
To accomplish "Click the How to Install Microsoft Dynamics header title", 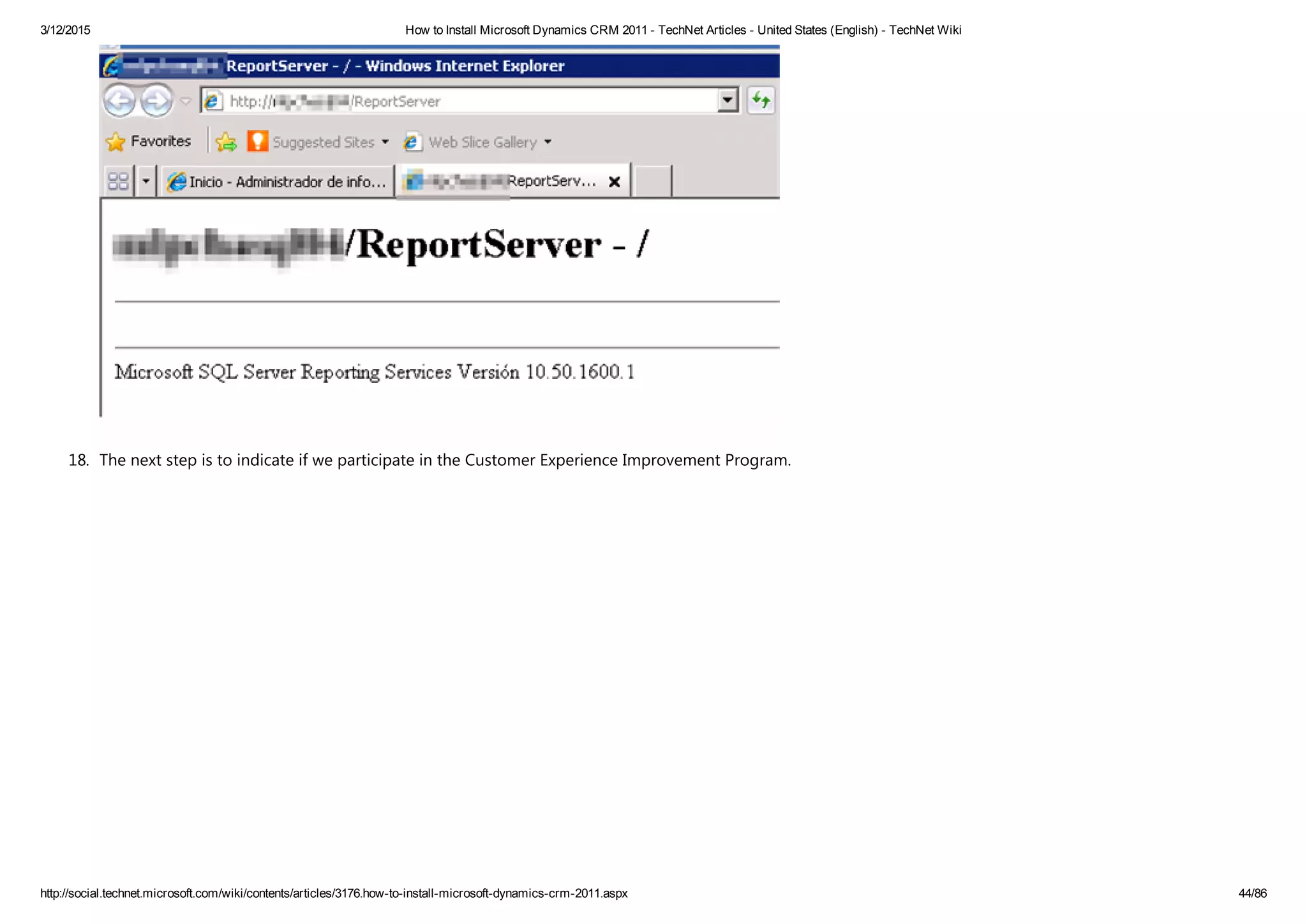I will (683, 30).
